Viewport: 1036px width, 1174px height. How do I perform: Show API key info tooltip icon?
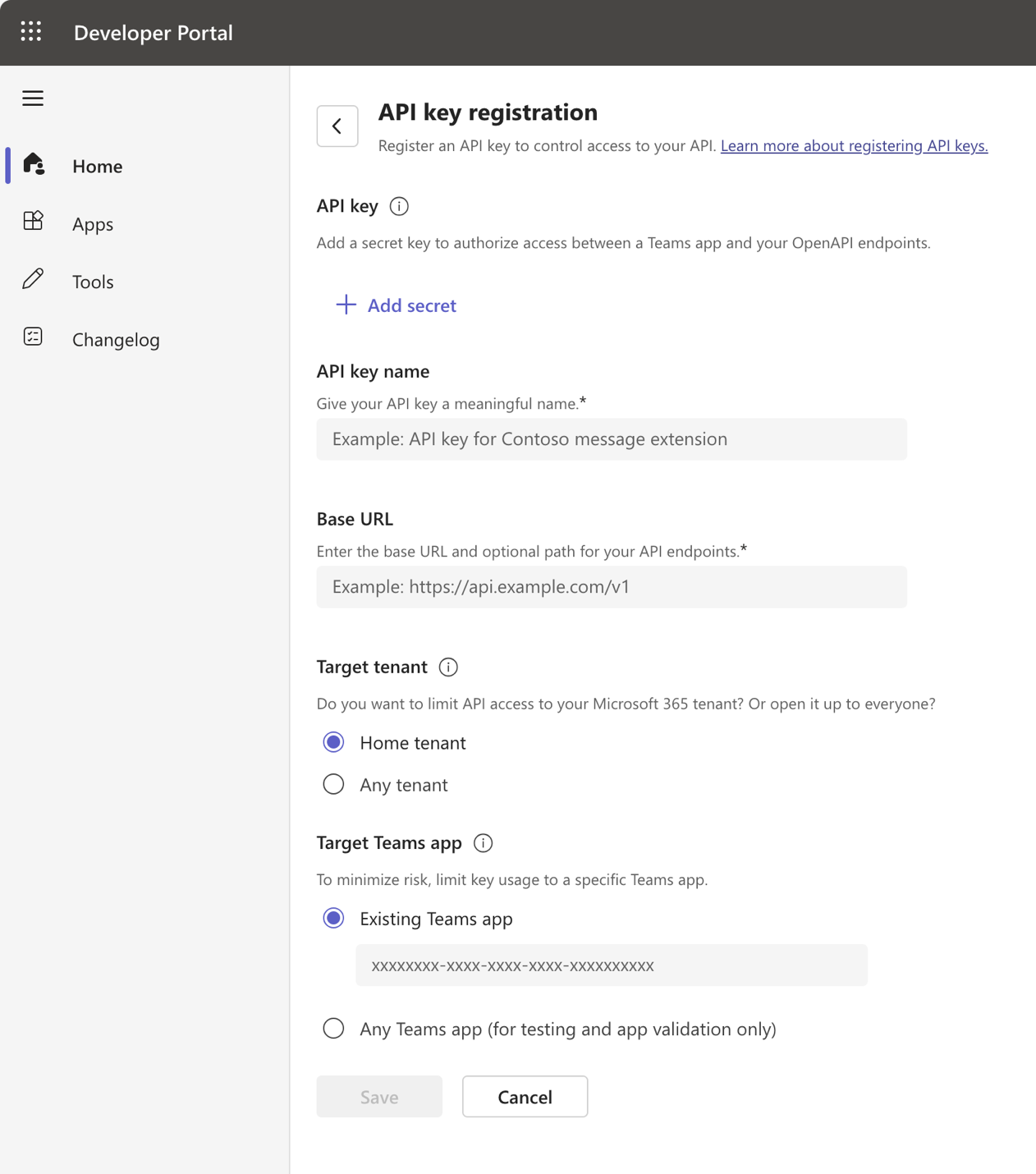pos(399,206)
